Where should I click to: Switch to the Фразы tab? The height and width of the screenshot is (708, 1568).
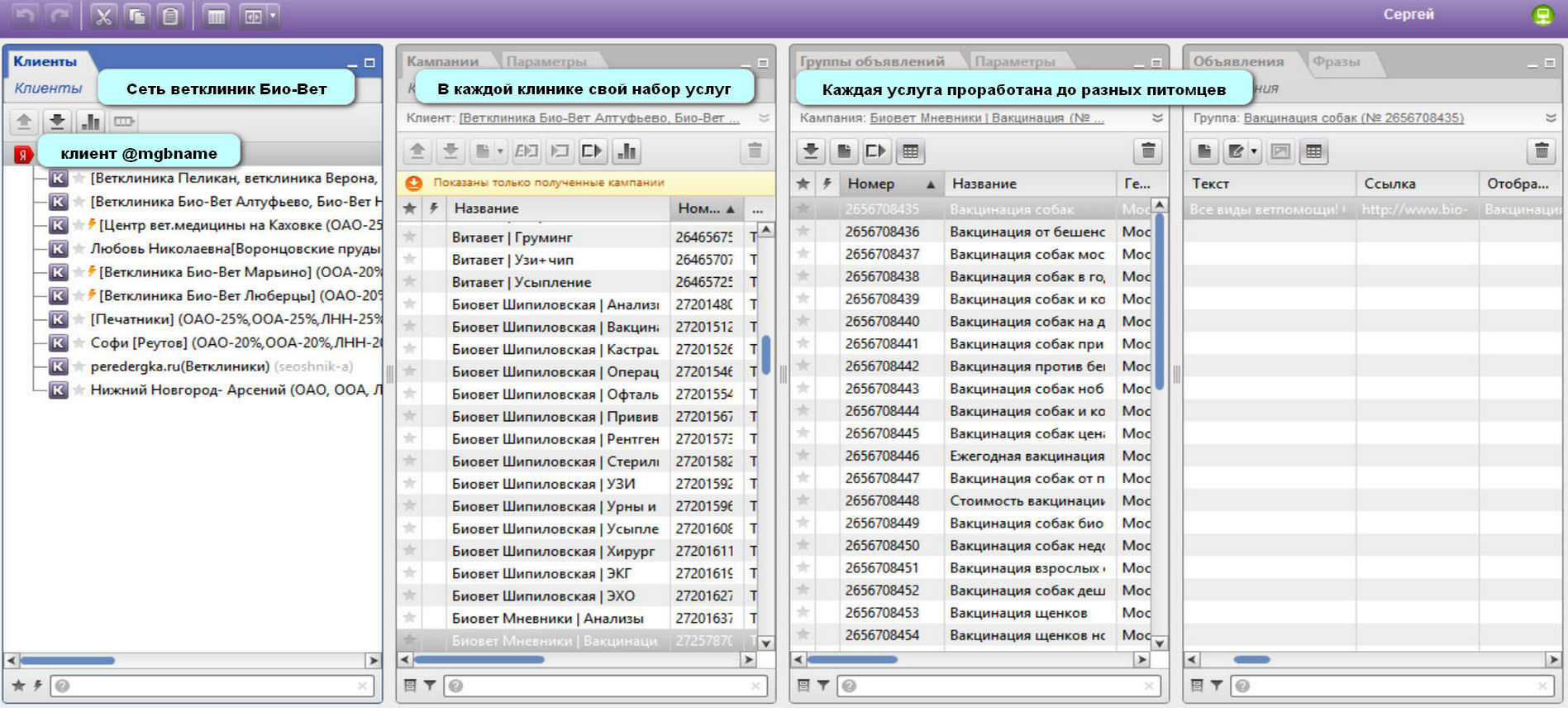(x=1336, y=61)
